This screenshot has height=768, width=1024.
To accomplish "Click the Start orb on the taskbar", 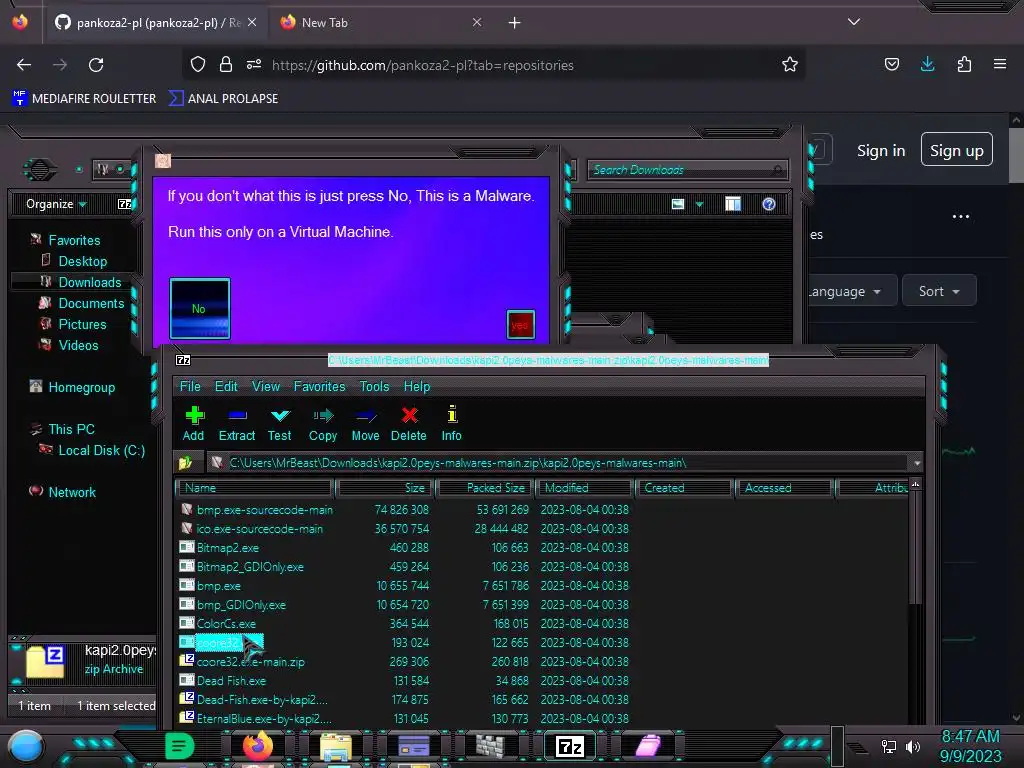I will point(26,746).
